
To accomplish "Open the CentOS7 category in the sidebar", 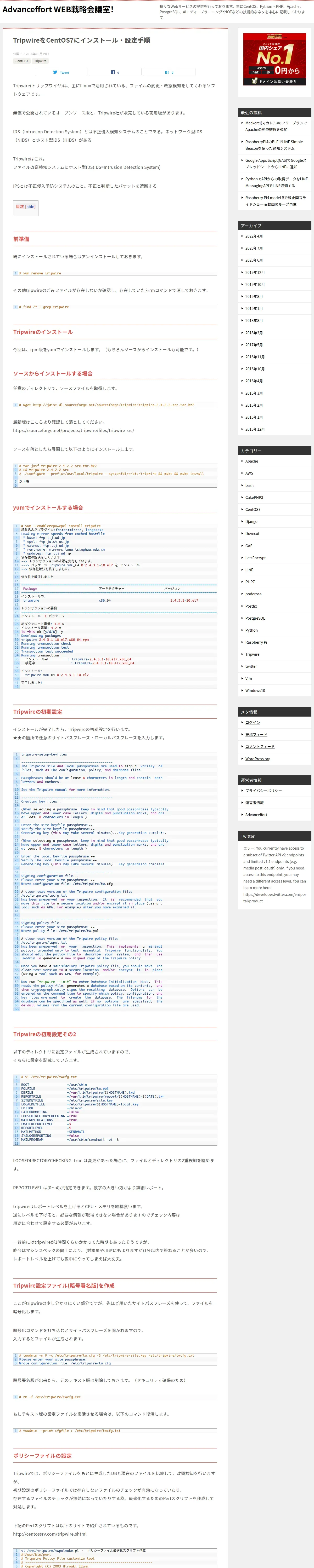I will pos(253,510).
